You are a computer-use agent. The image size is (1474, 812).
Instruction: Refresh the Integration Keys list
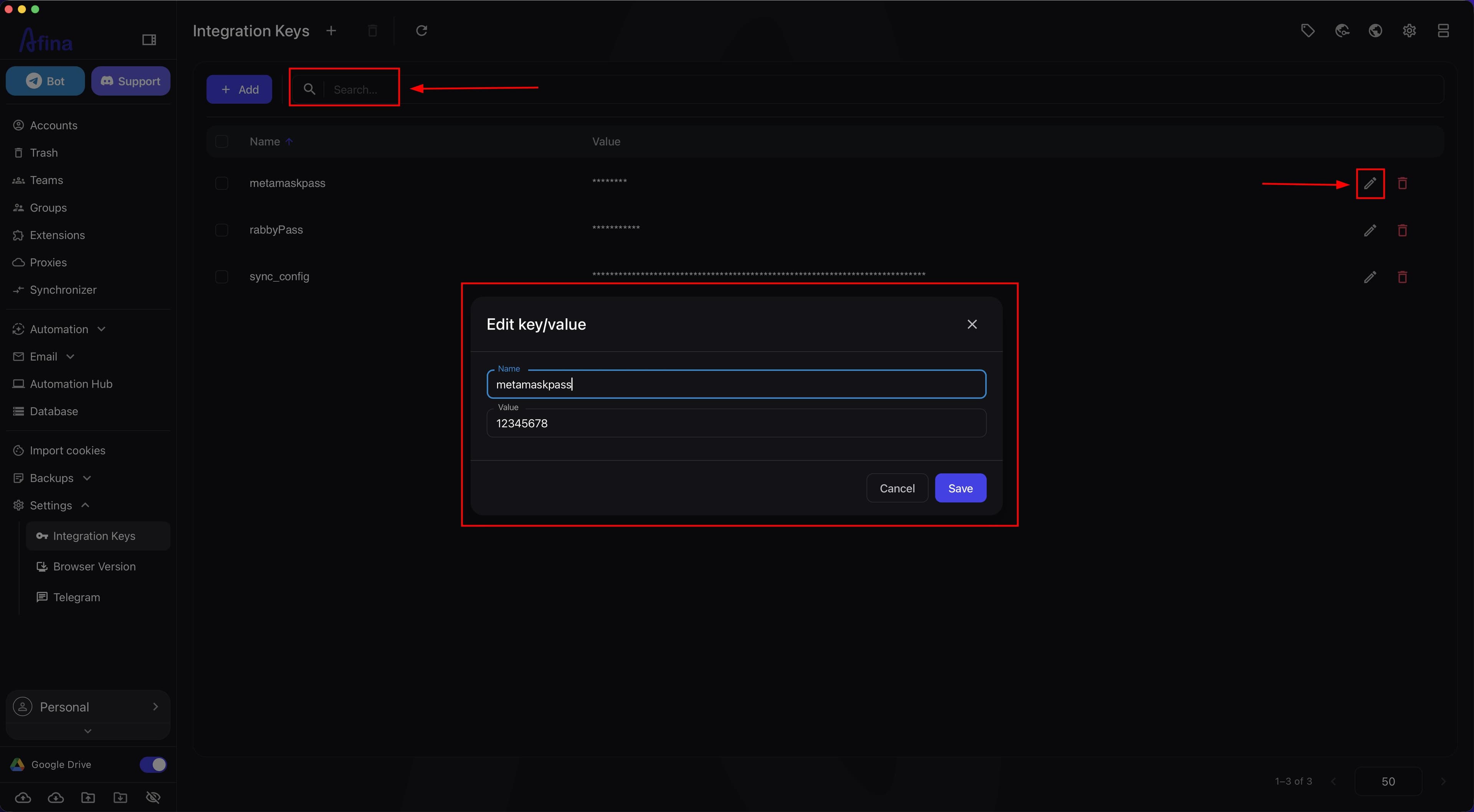point(422,30)
